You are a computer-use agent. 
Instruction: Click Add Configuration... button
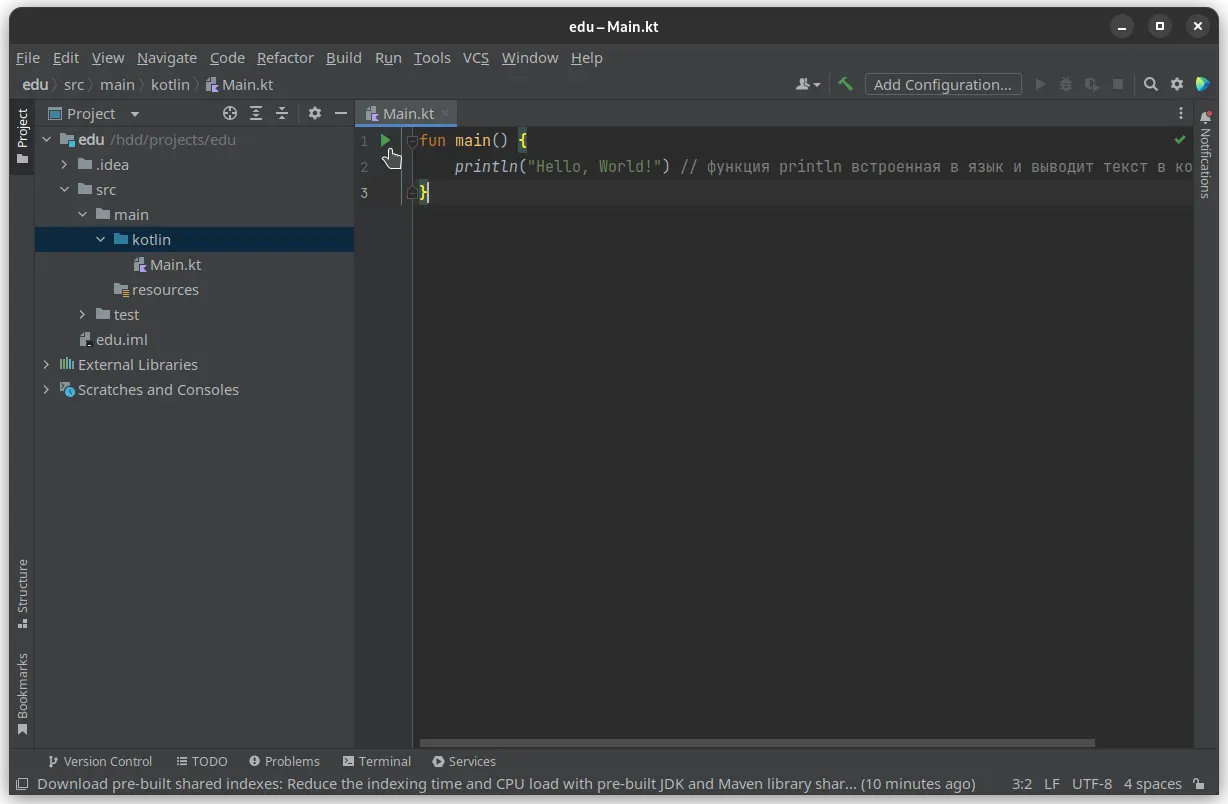tap(943, 85)
